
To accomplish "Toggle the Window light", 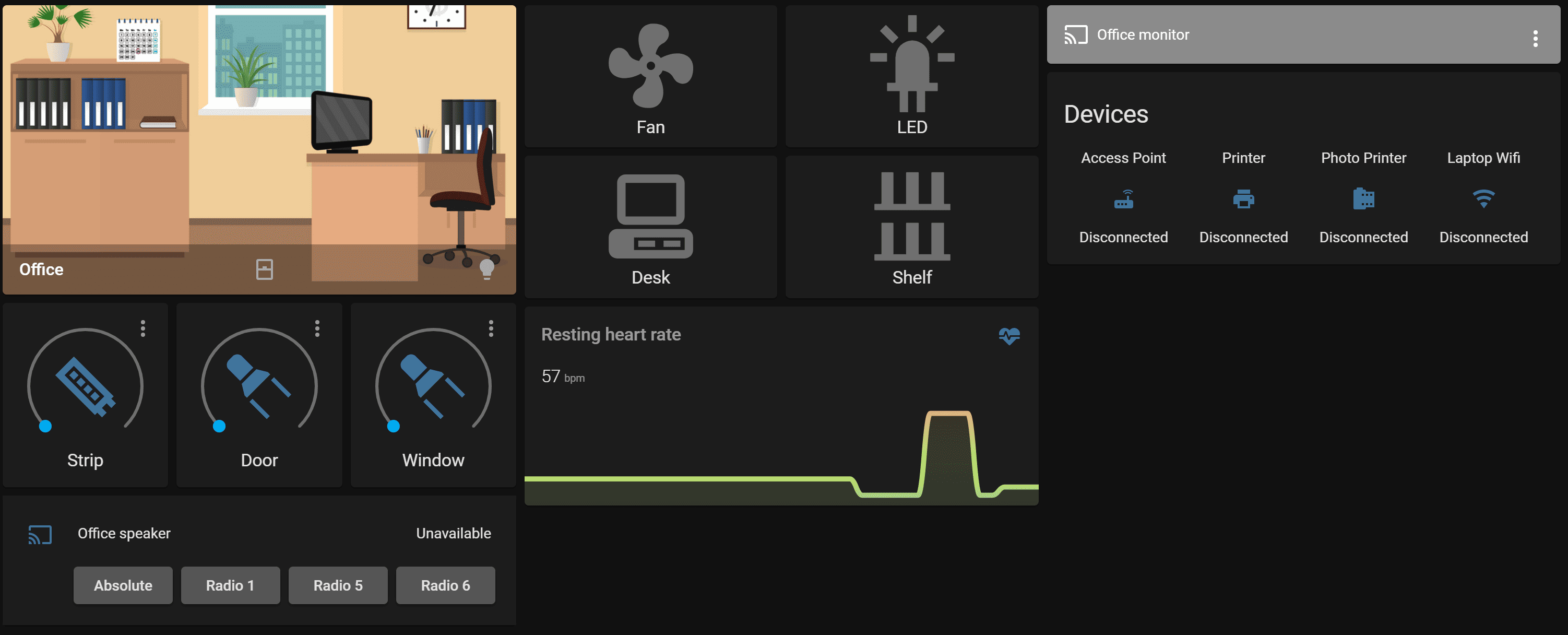I will 433,386.
